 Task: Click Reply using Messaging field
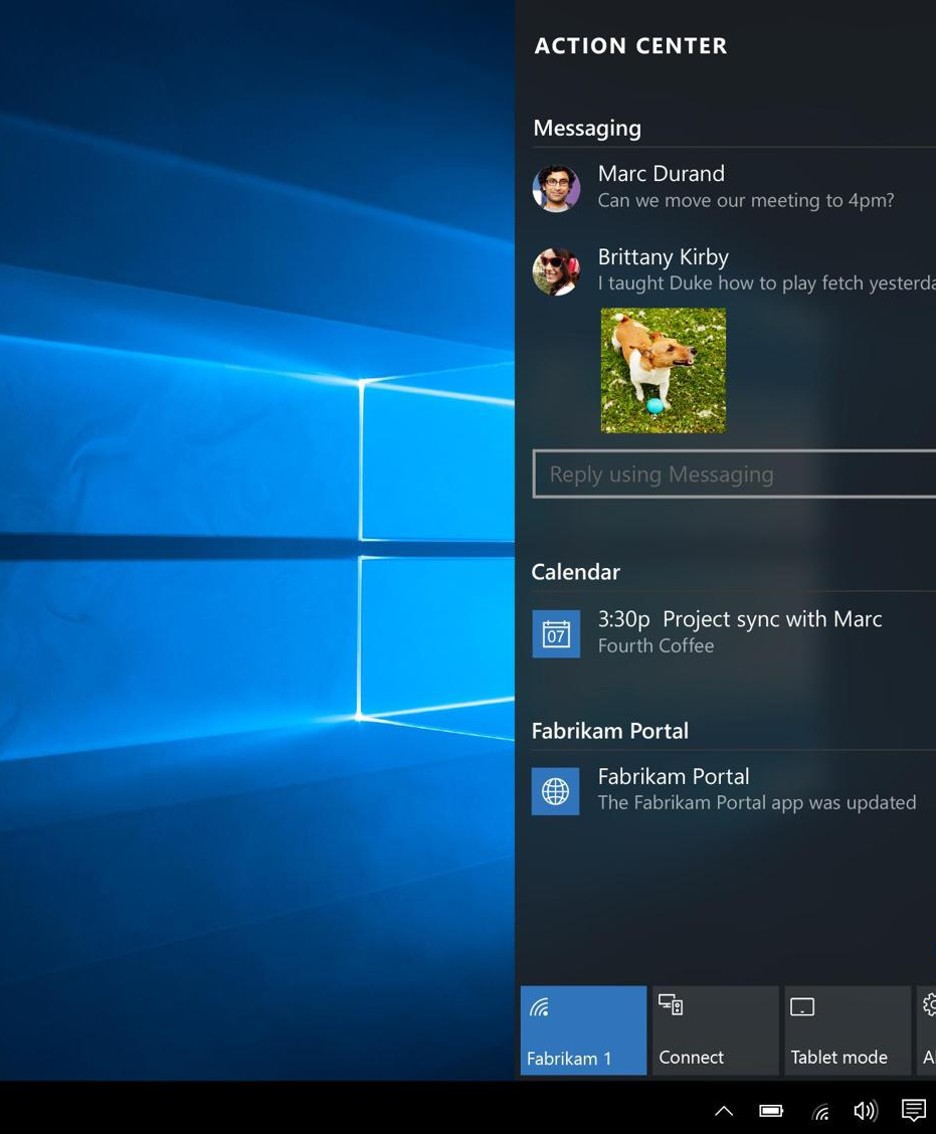point(734,474)
